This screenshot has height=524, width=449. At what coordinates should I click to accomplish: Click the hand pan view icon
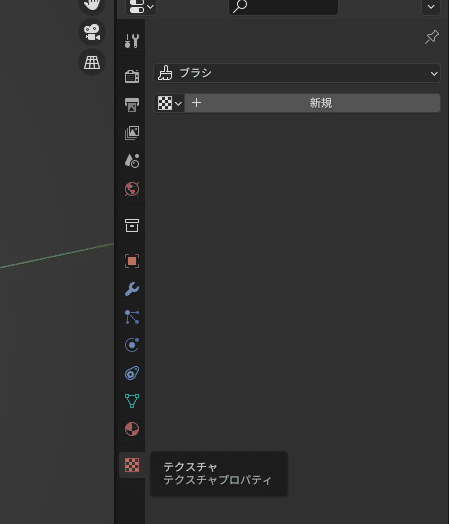[x=92, y=5]
